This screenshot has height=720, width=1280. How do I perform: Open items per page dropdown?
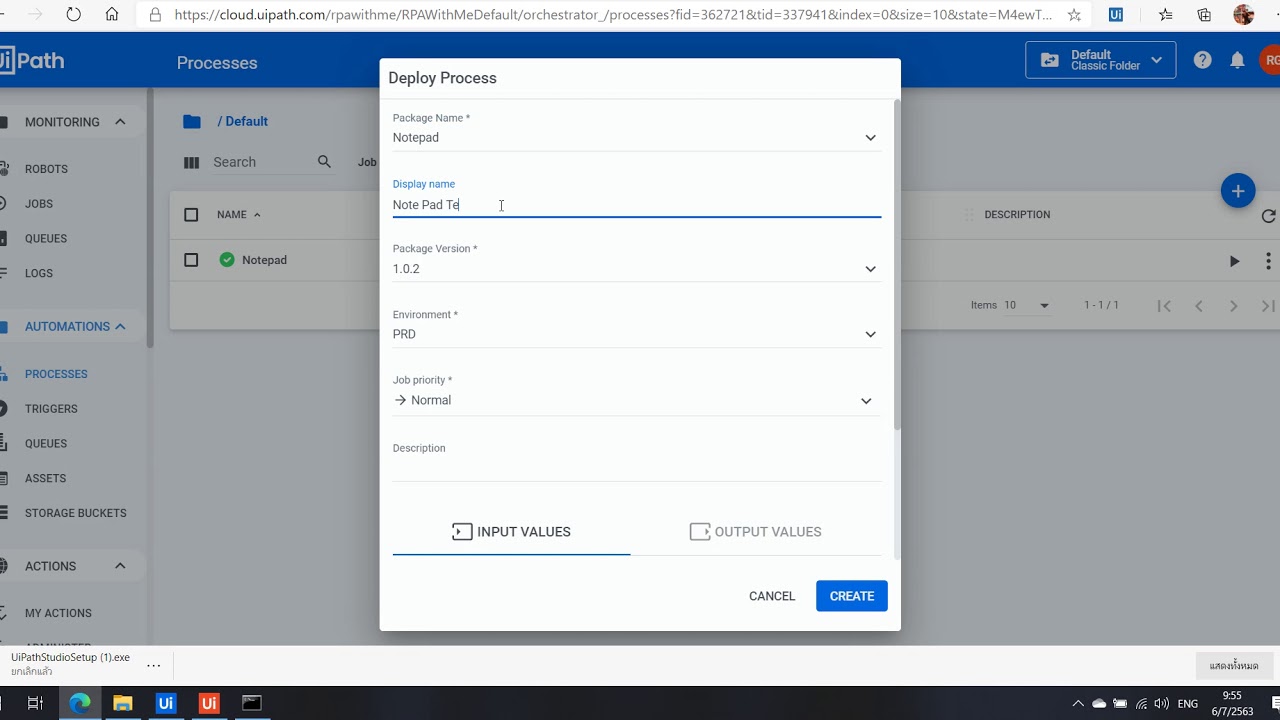click(1027, 305)
